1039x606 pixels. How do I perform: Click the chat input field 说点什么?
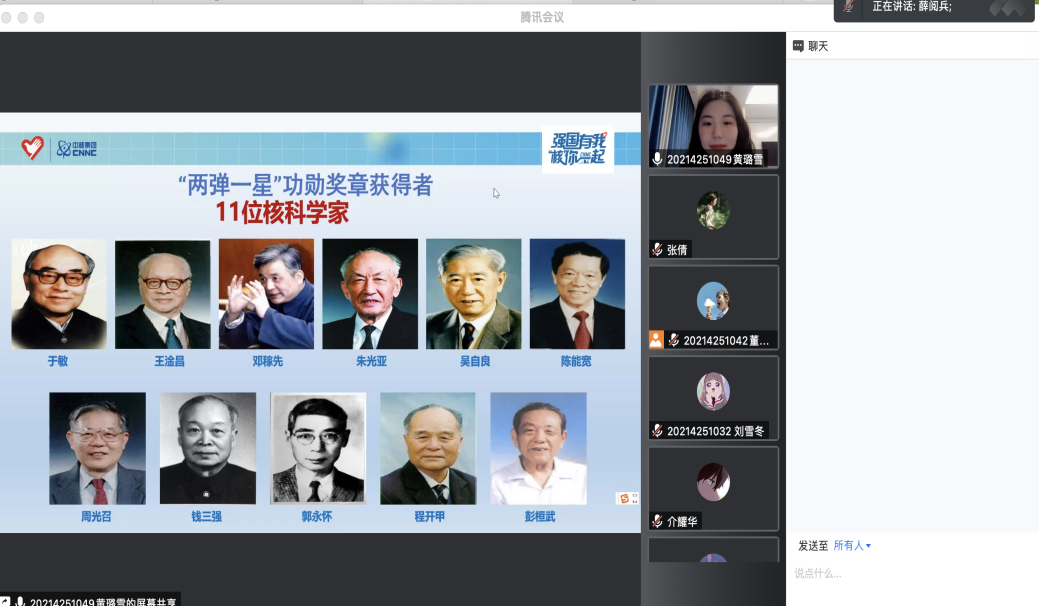coord(910,574)
